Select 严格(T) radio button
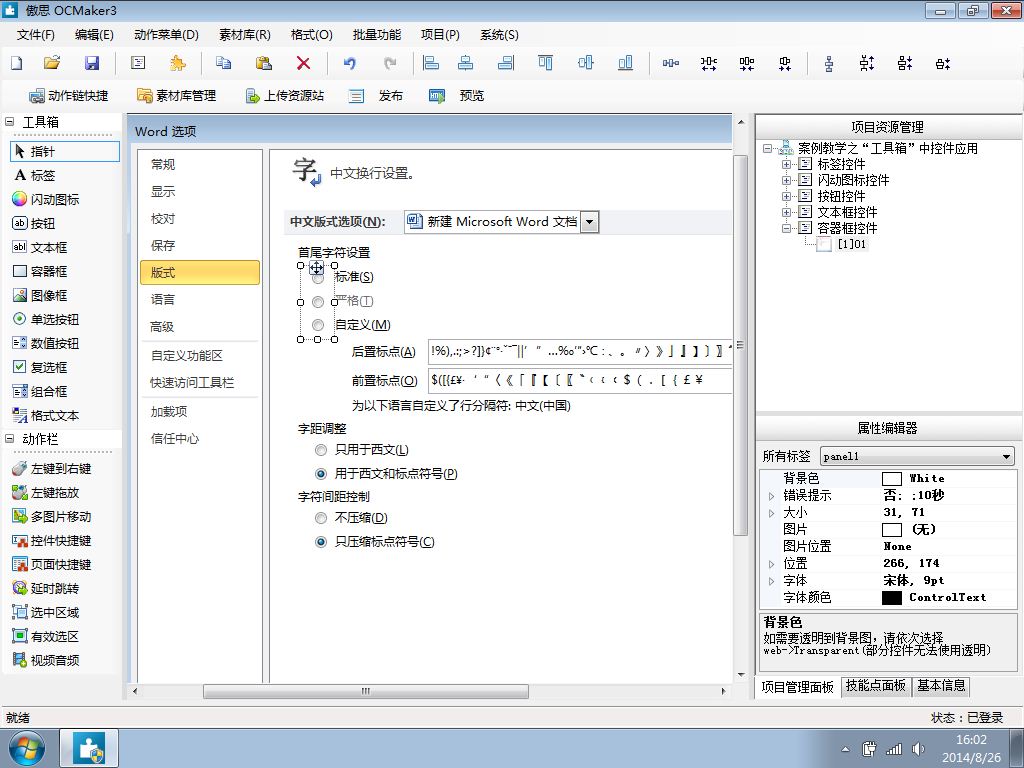Screen dimensions: 1024x768 click(x=318, y=301)
